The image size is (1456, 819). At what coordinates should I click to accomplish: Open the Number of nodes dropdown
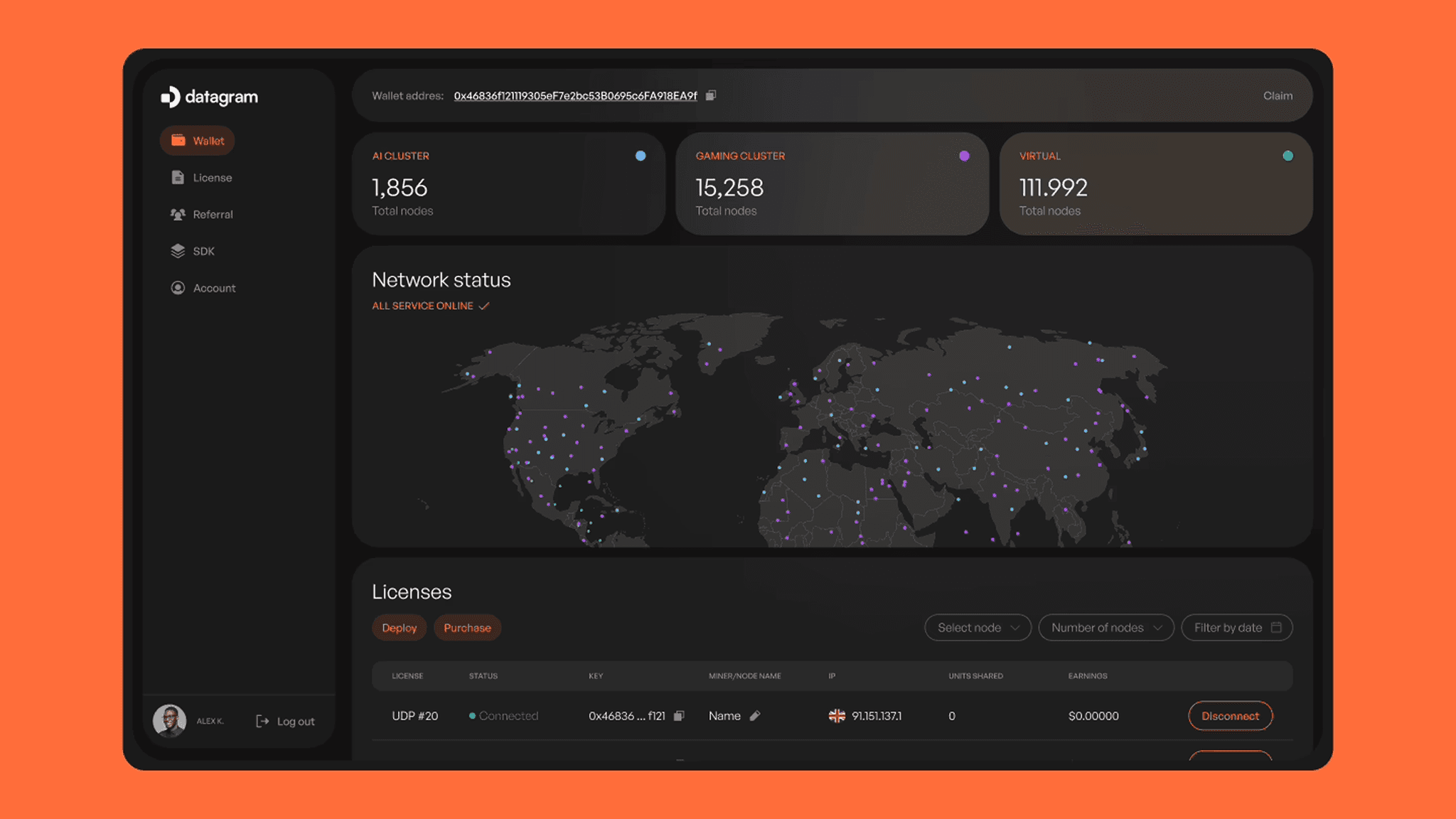point(1106,628)
